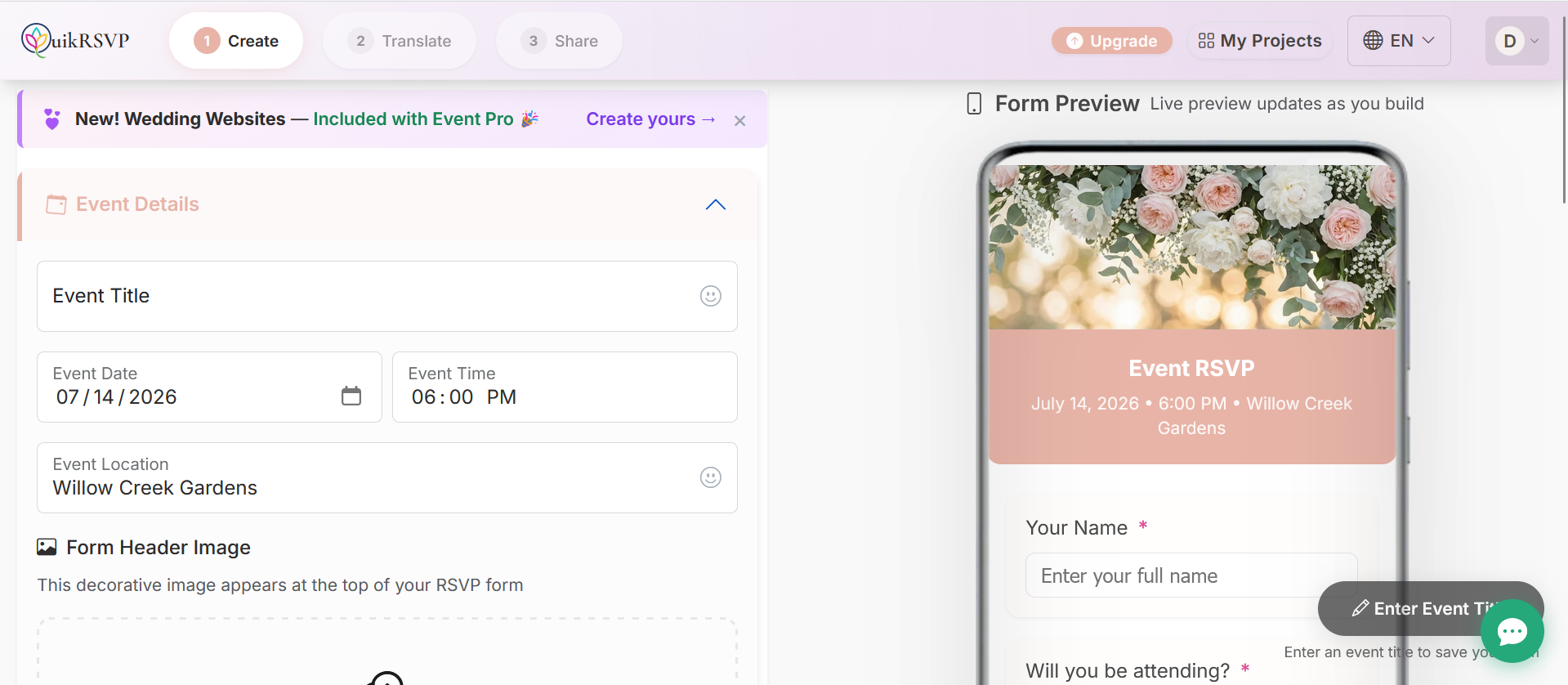1568x685 pixels.
Task: Click into the Event Title field
Action: tap(387, 296)
